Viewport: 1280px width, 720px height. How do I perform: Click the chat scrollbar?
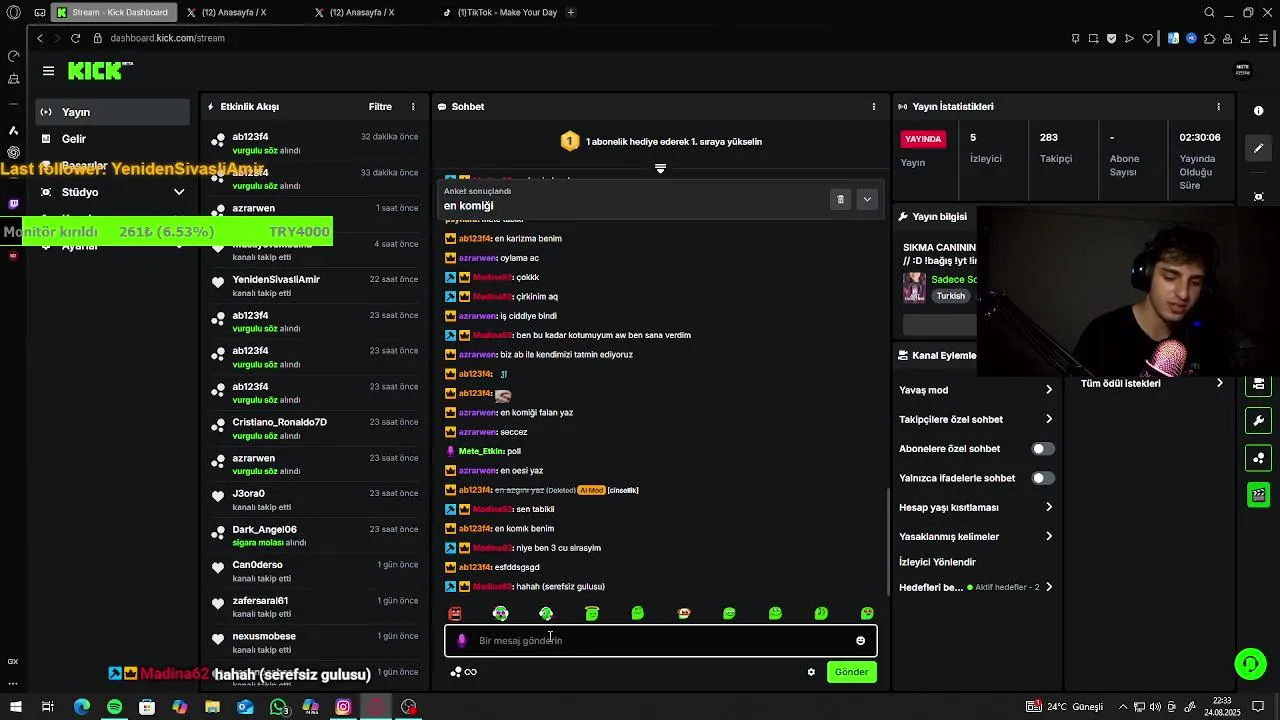[887, 541]
